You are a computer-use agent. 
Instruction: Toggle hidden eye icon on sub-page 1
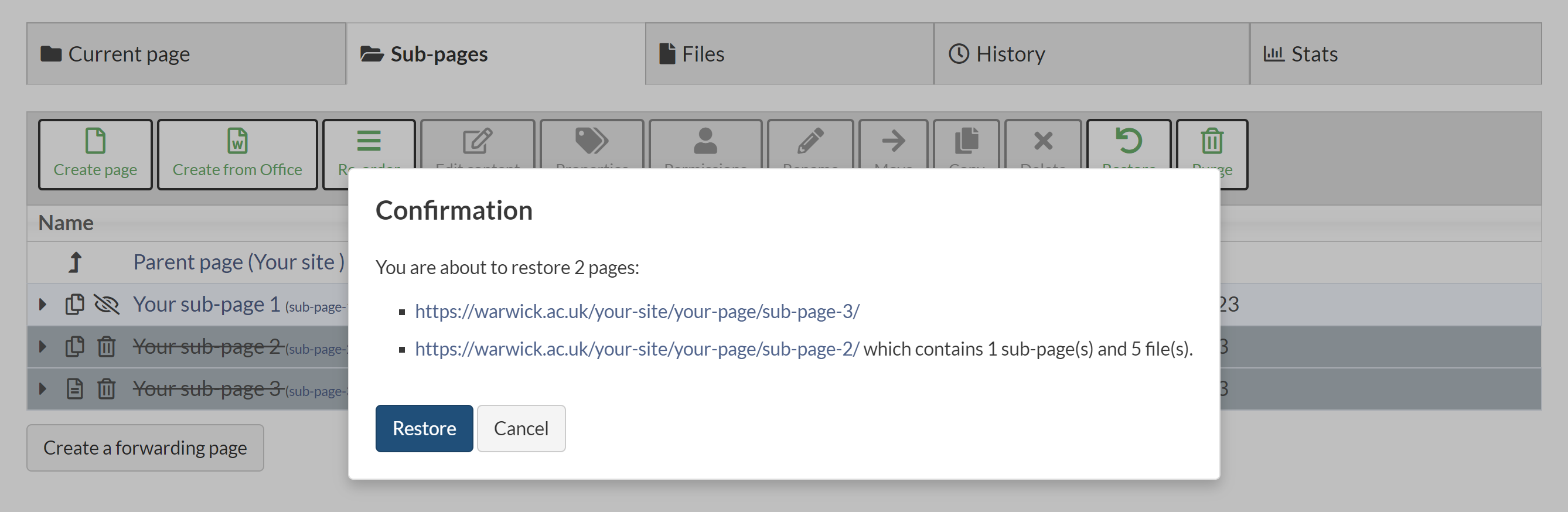[x=107, y=304]
